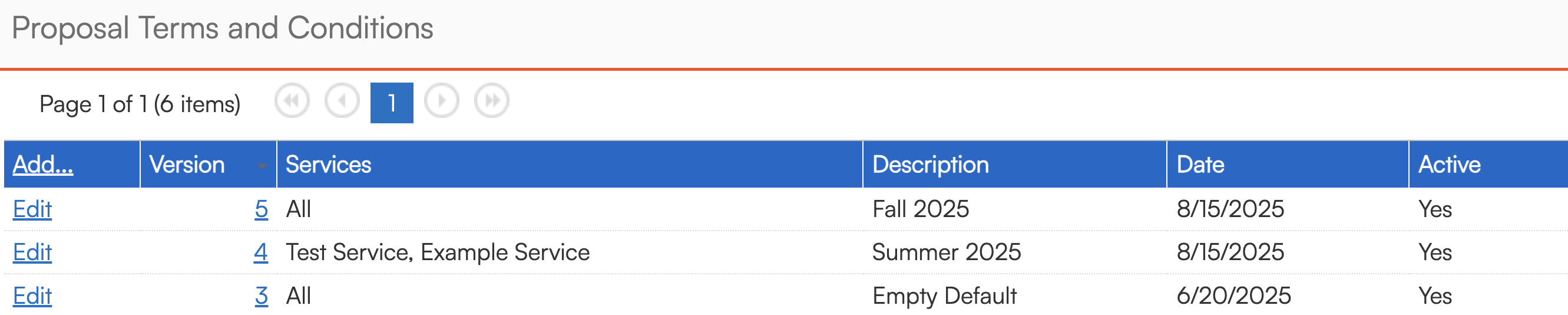Open version 4 link
Viewport: 1568px width, 315px height.
pos(260,252)
